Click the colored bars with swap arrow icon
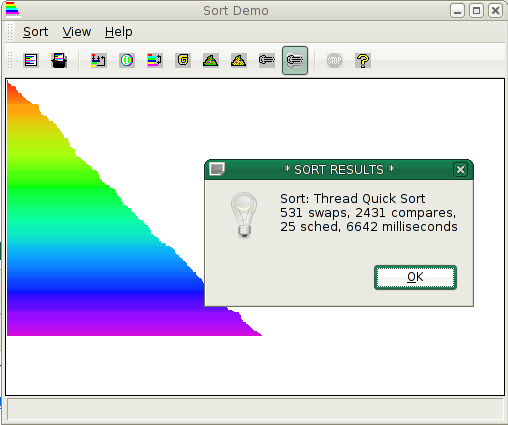 (x=155, y=61)
